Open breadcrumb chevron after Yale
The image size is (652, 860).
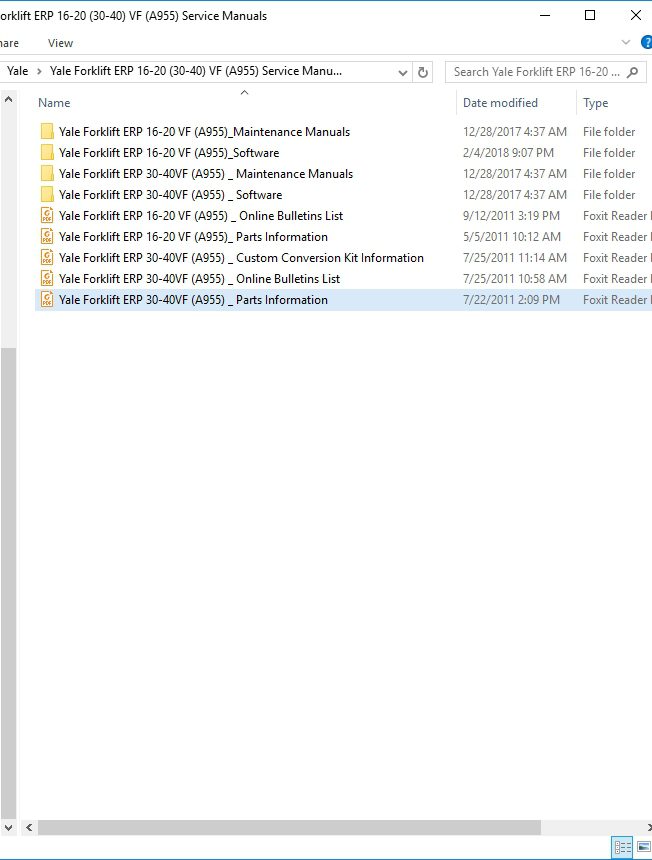[x=39, y=71]
